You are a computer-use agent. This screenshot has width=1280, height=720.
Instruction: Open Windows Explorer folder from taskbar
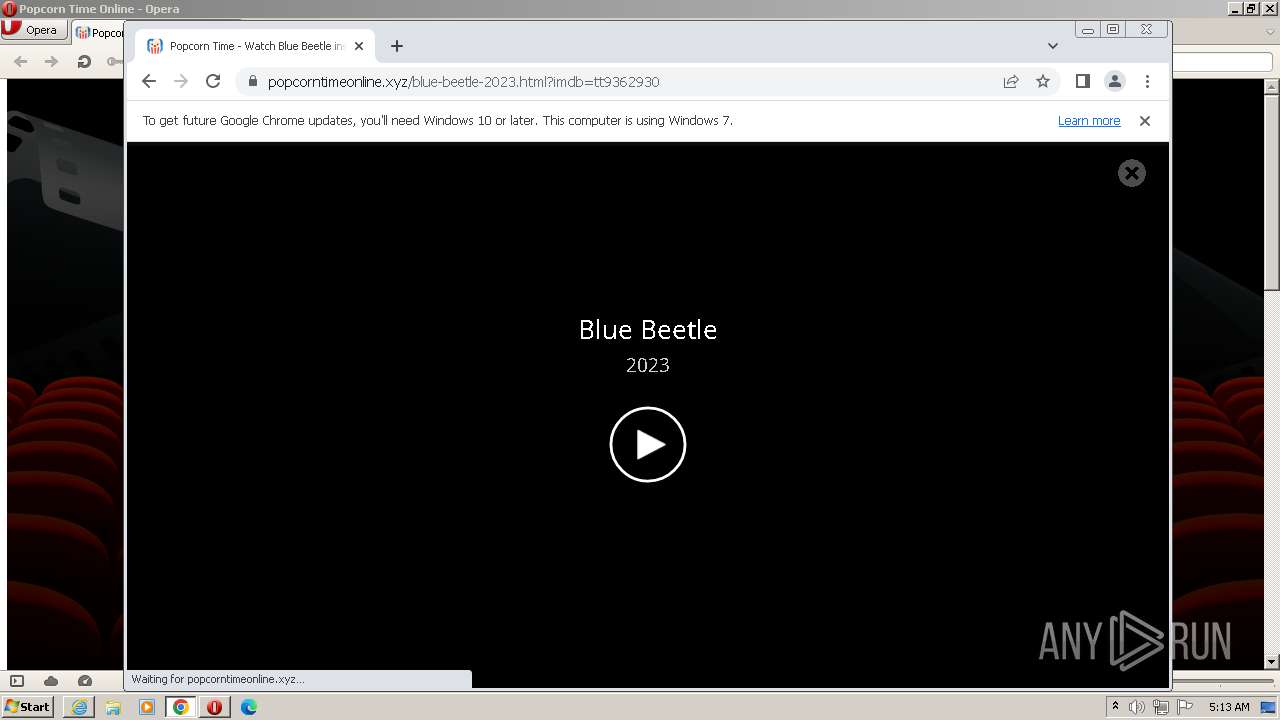click(113, 707)
